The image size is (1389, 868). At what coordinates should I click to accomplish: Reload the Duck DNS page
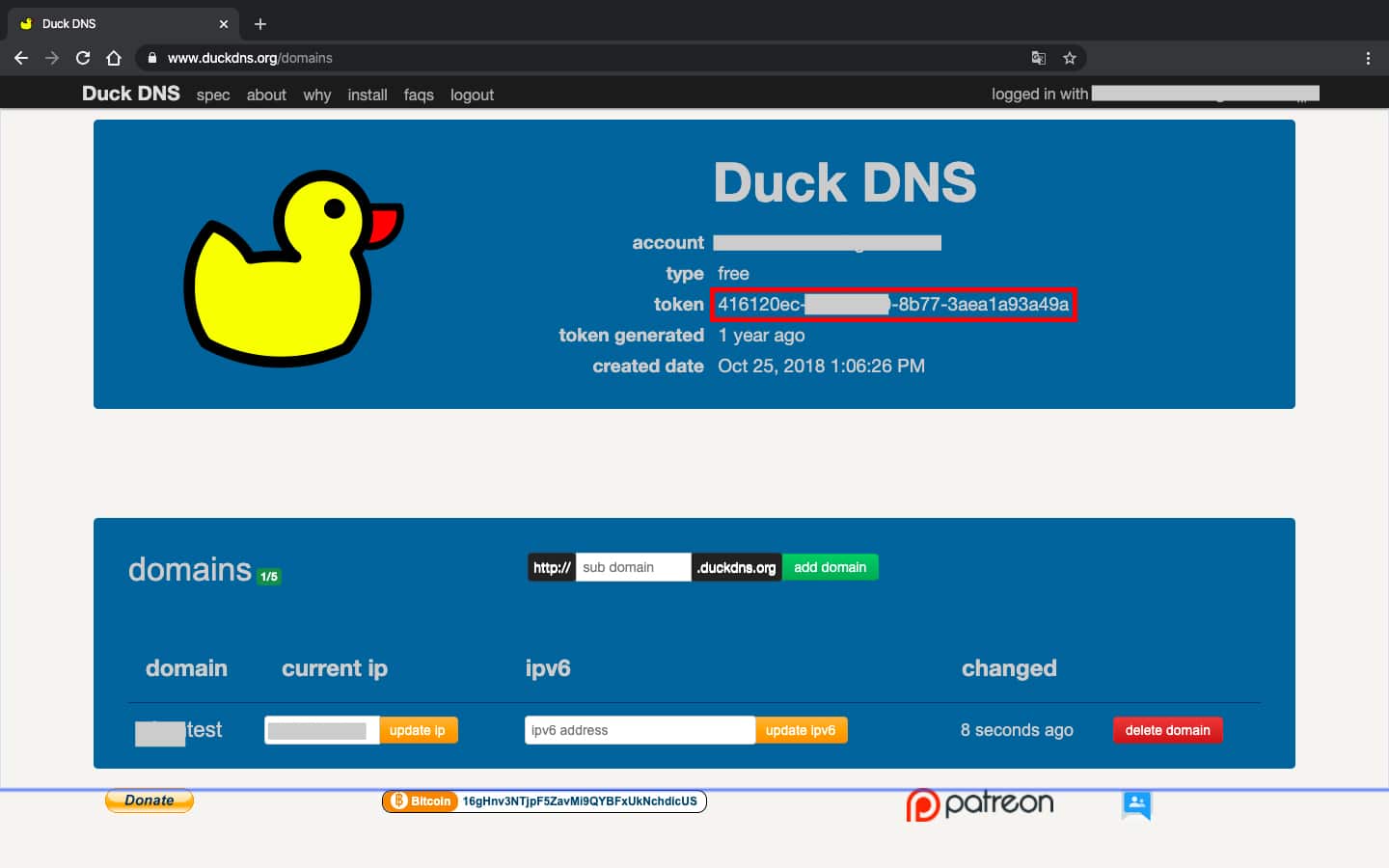click(x=83, y=58)
